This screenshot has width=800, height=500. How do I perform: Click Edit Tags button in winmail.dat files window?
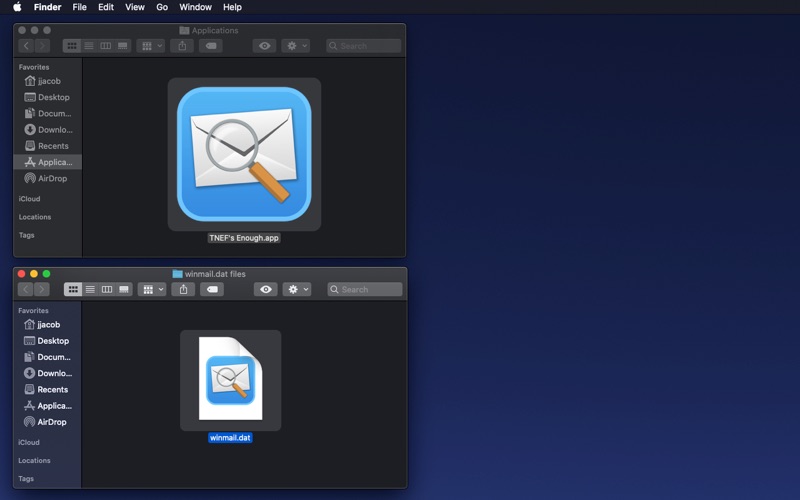pos(212,289)
